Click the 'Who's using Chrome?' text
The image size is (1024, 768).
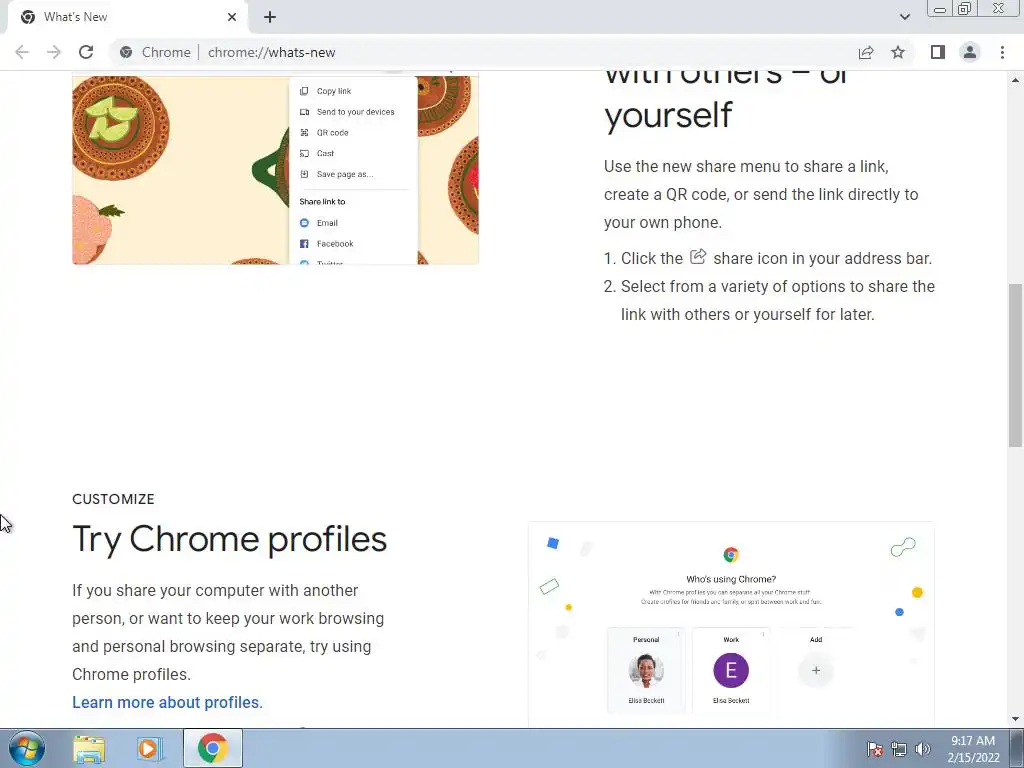731,579
